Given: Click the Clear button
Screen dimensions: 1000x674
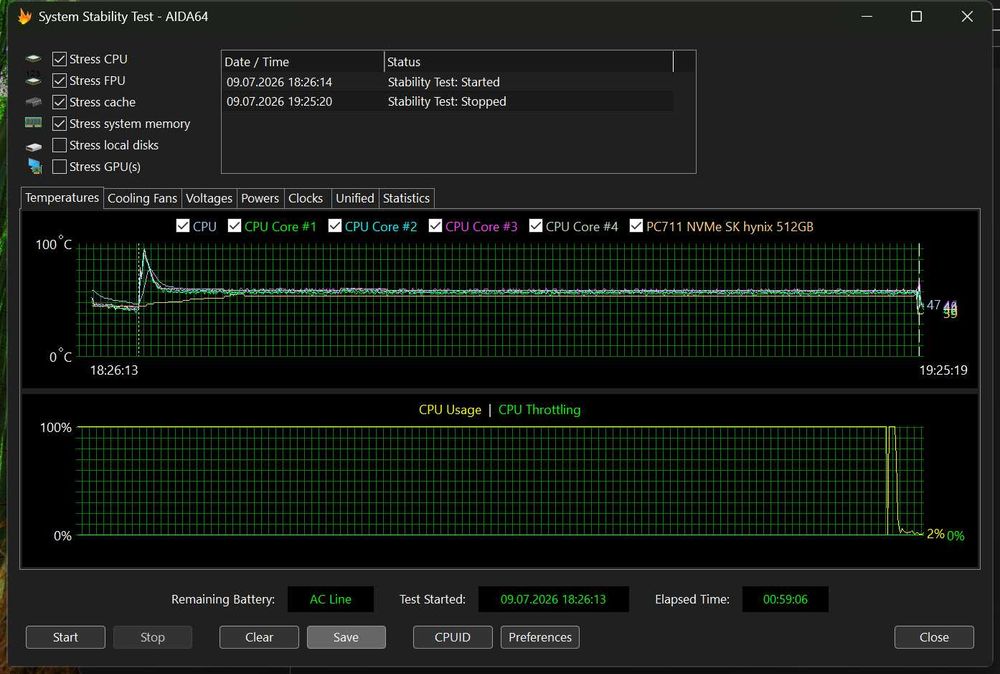Looking at the screenshot, I should pos(259,637).
